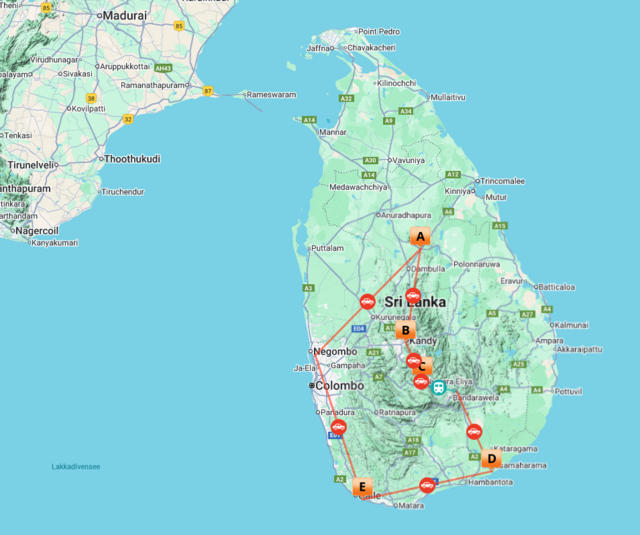Viewport: 640px width, 535px height.
Task: Select waypoint marker E near Galle
Action: pyautogui.click(x=362, y=488)
